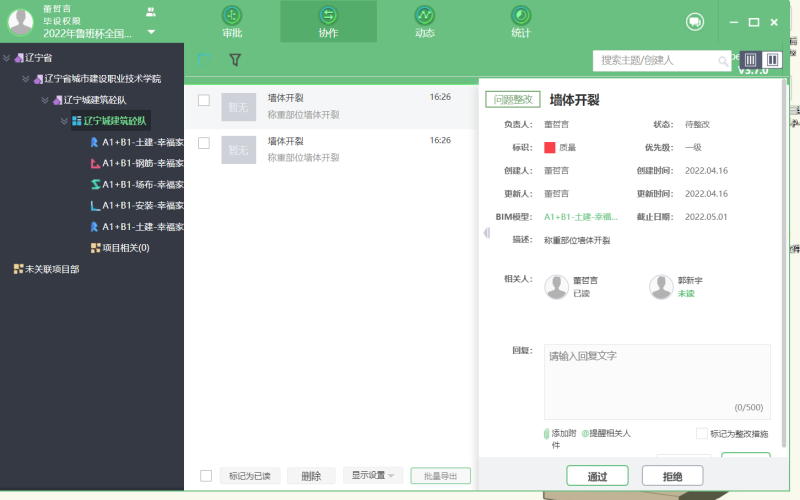Open the A1+B1-钢筋-幸福家 model
The height and width of the screenshot is (500, 800).
(x=142, y=163)
